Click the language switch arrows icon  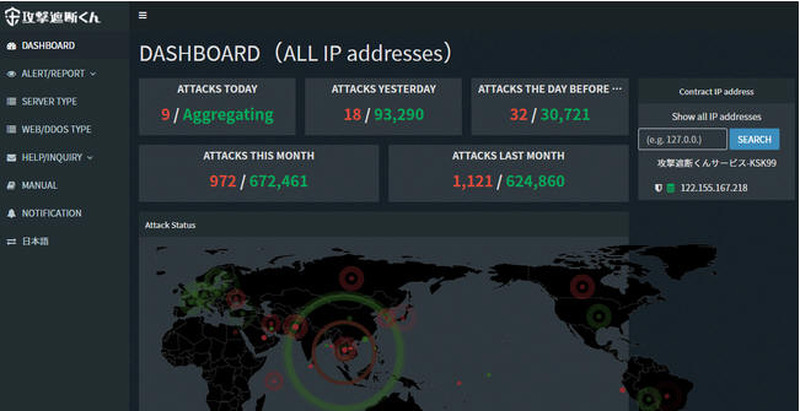pyautogui.click(x=11, y=242)
